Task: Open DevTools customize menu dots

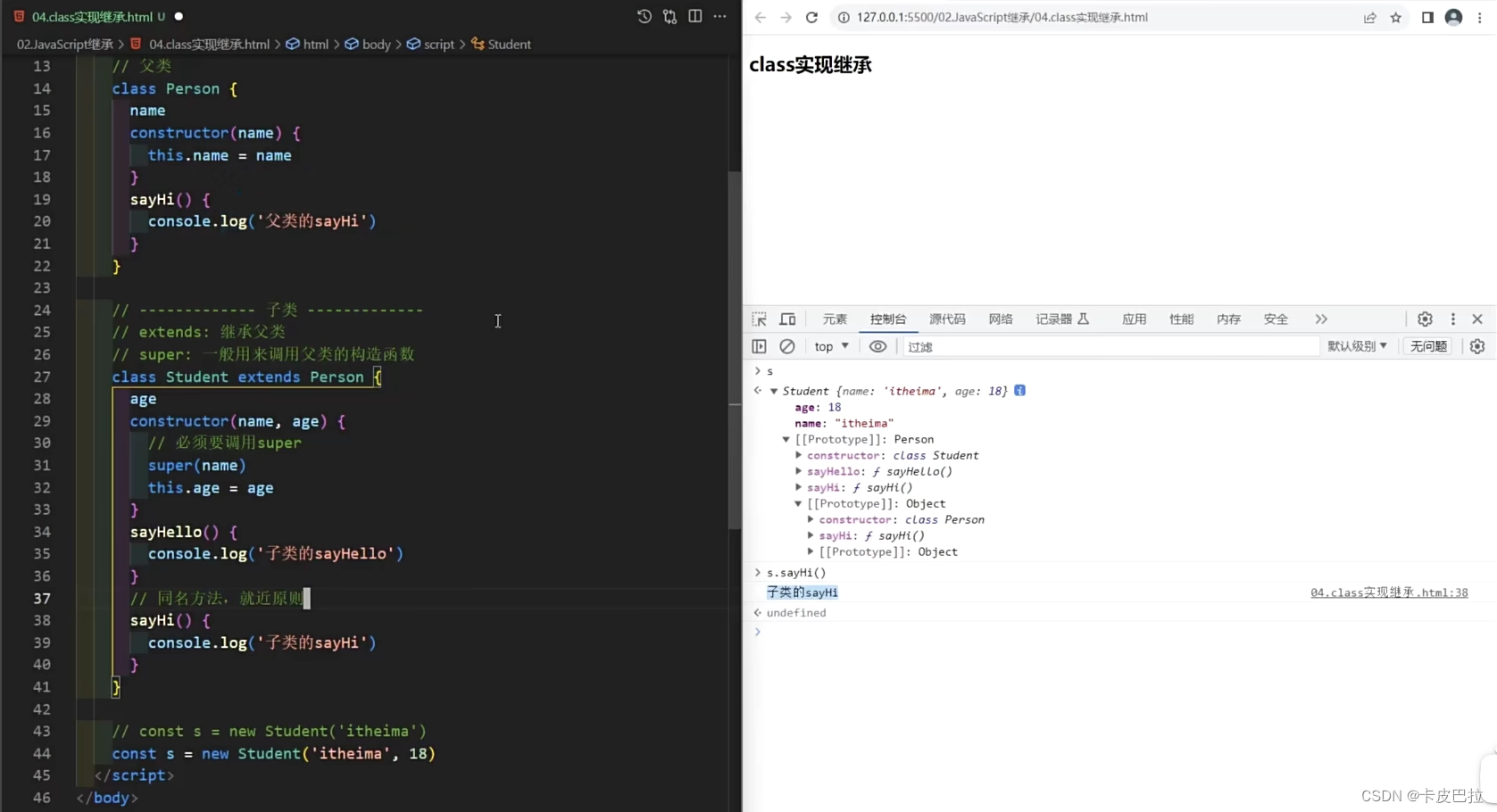Action: (1452, 319)
